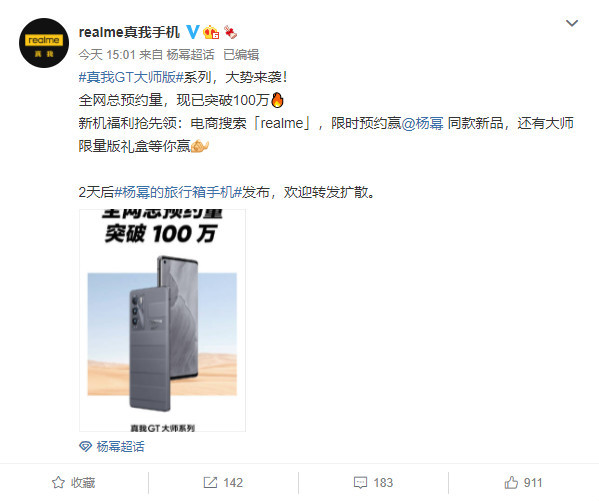Open @杨幂 mention link
This screenshot has height=501, width=599.
422,123
